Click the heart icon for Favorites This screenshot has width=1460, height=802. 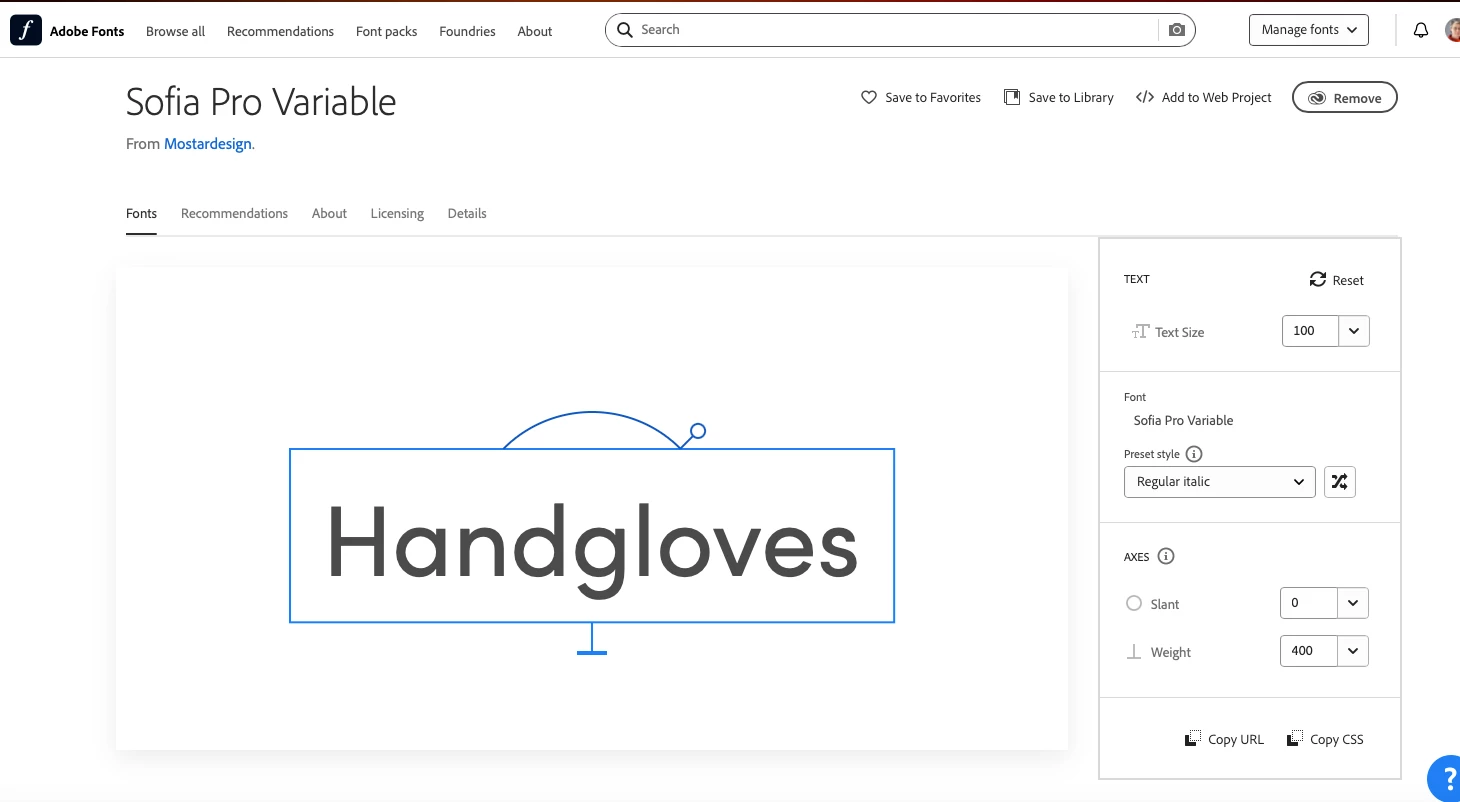[x=869, y=97]
